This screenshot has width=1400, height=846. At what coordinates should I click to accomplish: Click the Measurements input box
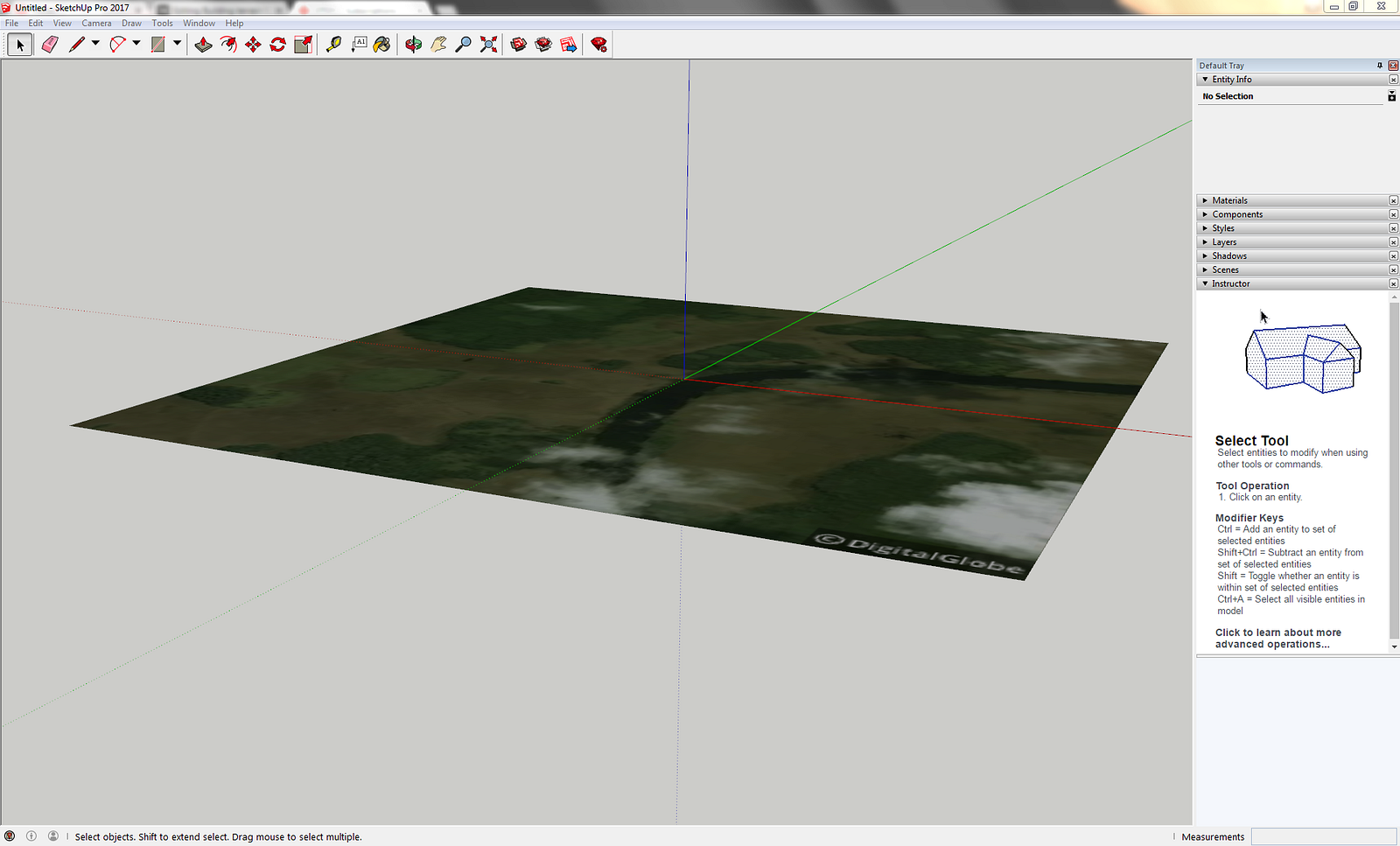(1323, 836)
